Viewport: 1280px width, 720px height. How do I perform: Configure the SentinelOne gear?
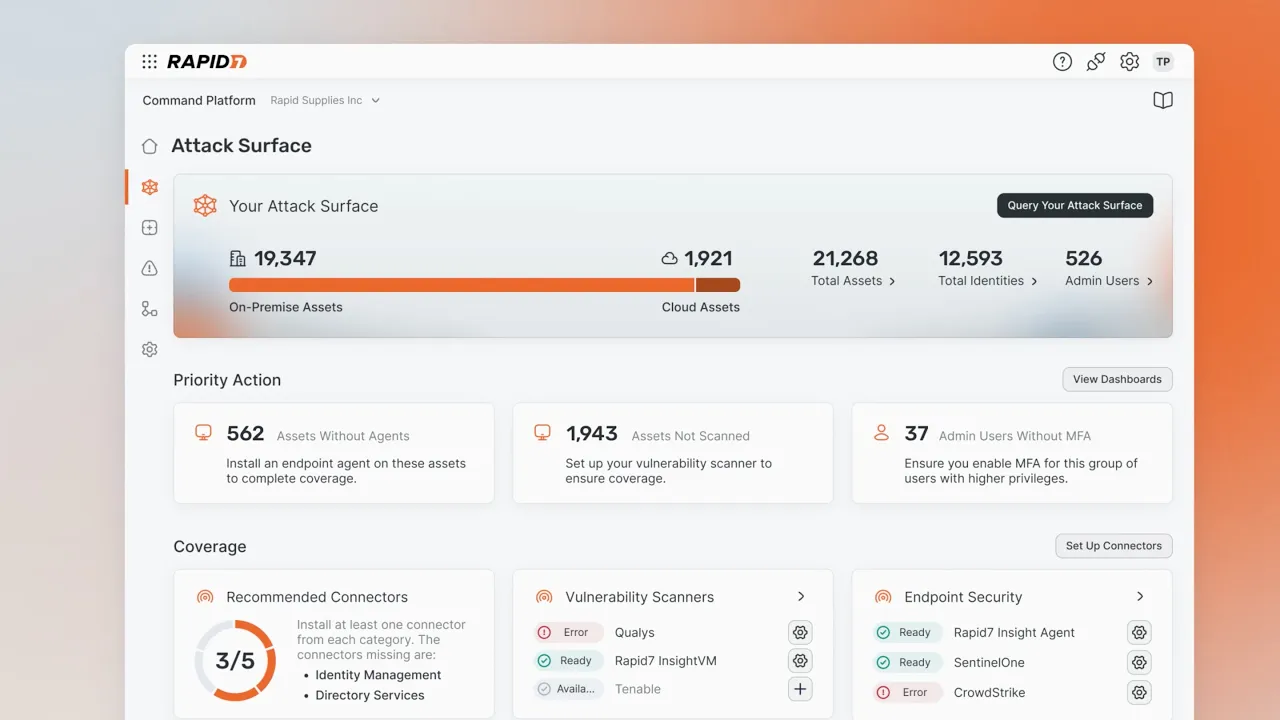pyautogui.click(x=1139, y=662)
